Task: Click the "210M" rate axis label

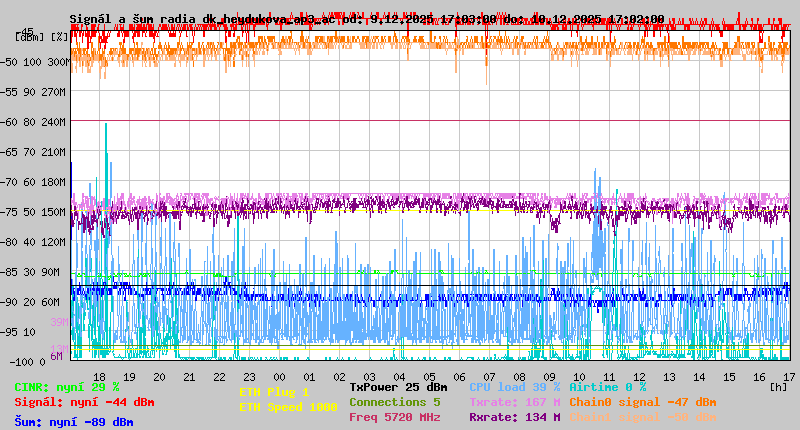Action: pyautogui.click(x=54, y=152)
